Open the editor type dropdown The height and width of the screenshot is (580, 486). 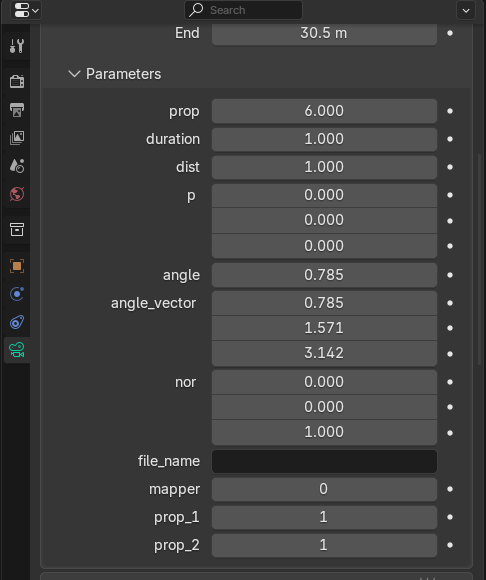click(26, 10)
